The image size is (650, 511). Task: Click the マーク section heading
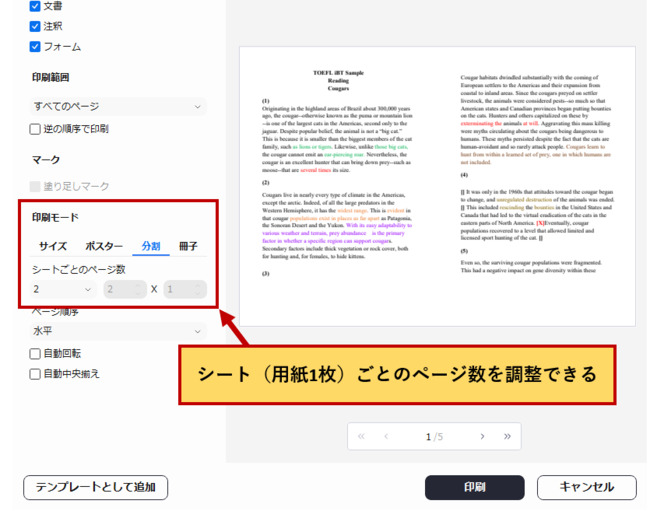[x=46, y=160]
